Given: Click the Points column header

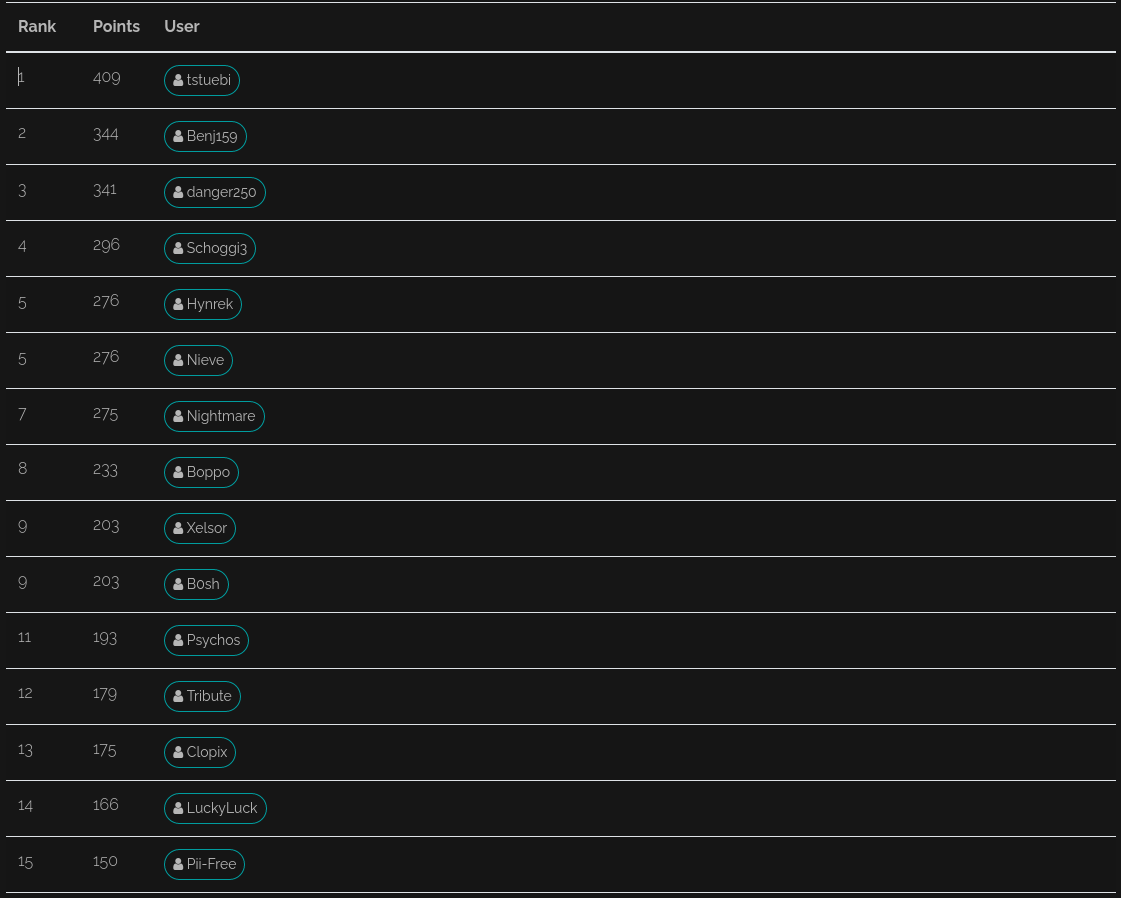Looking at the screenshot, I should click(x=116, y=26).
